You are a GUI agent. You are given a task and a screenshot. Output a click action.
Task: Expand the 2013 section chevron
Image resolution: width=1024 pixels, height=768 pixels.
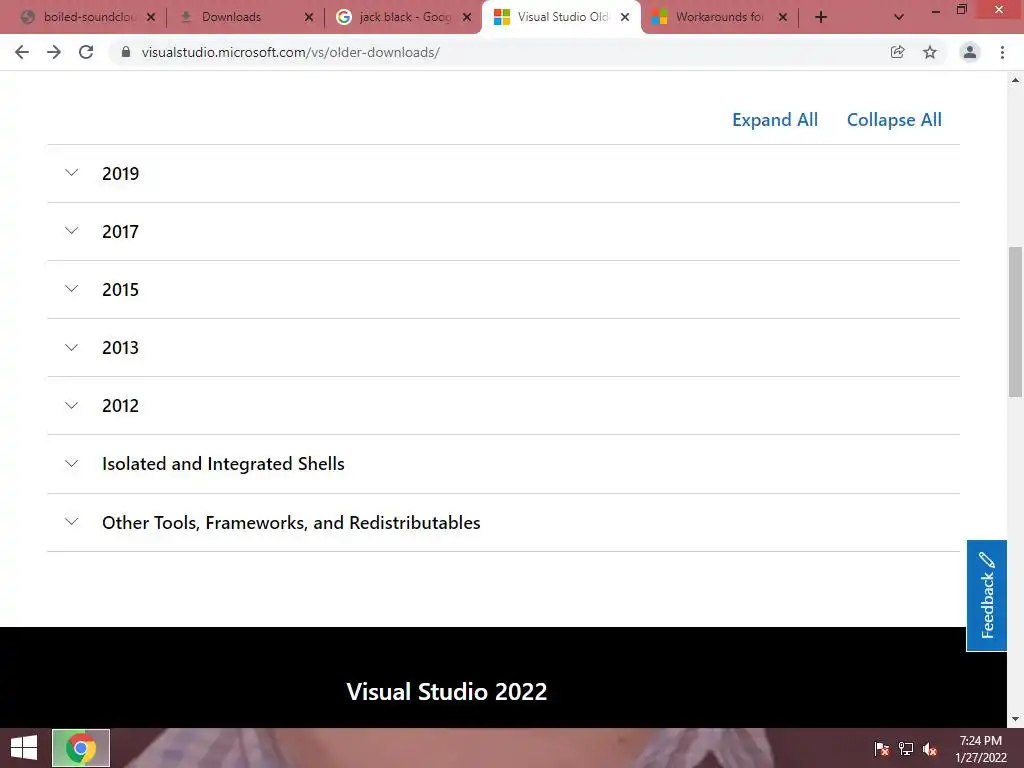pyautogui.click(x=72, y=347)
